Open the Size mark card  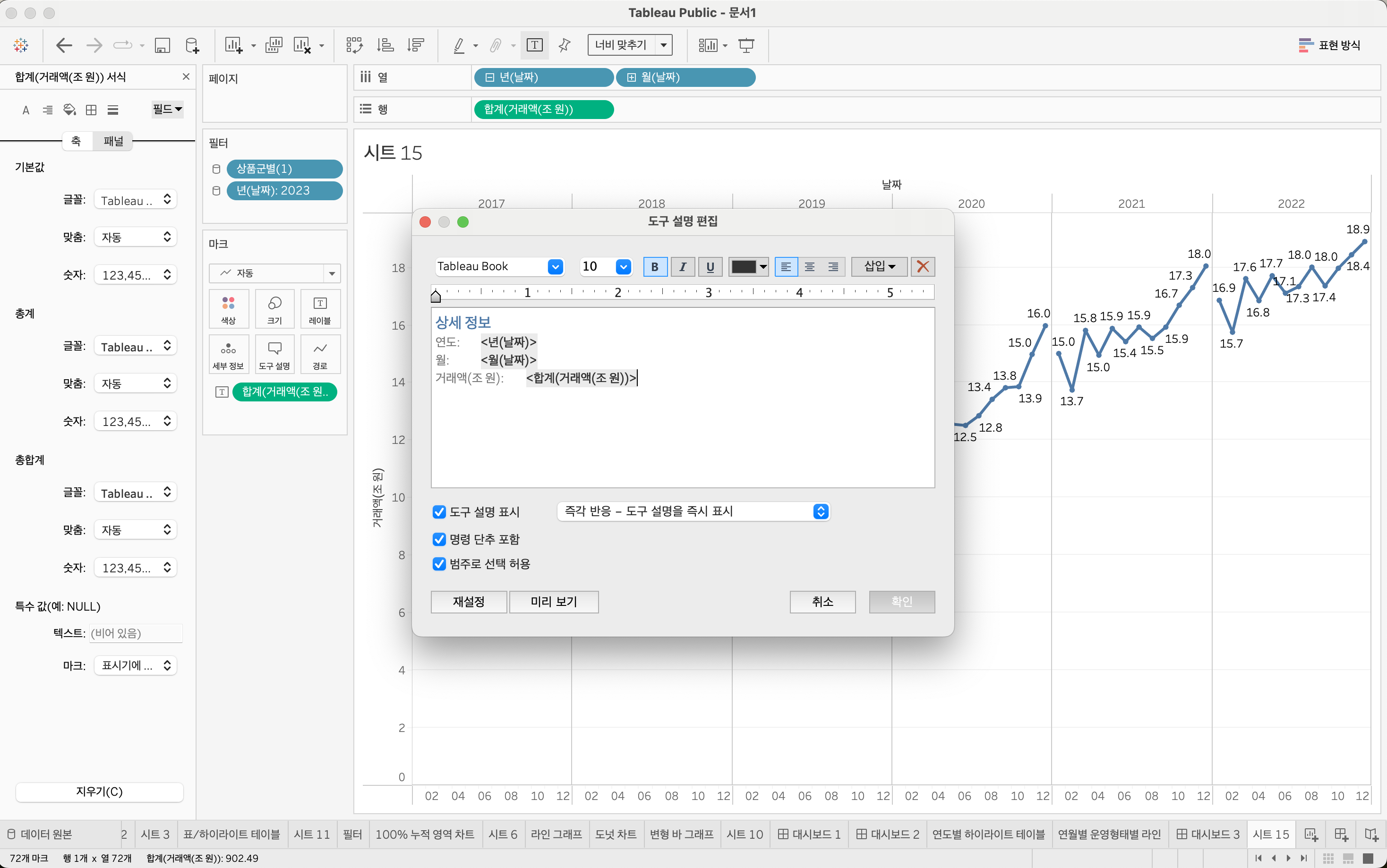tap(274, 309)
